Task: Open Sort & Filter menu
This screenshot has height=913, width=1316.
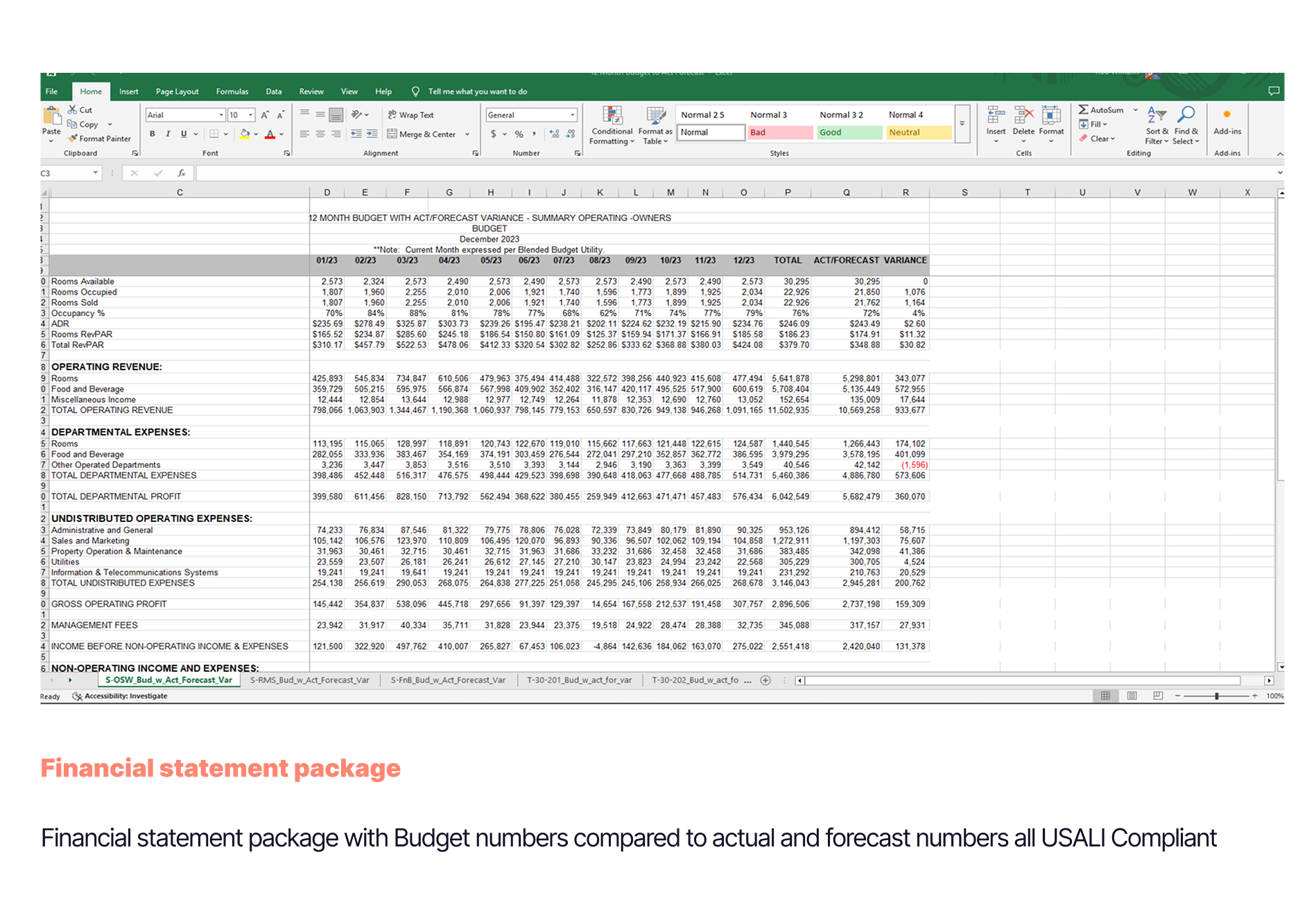Action: [x=1157, y=125]
